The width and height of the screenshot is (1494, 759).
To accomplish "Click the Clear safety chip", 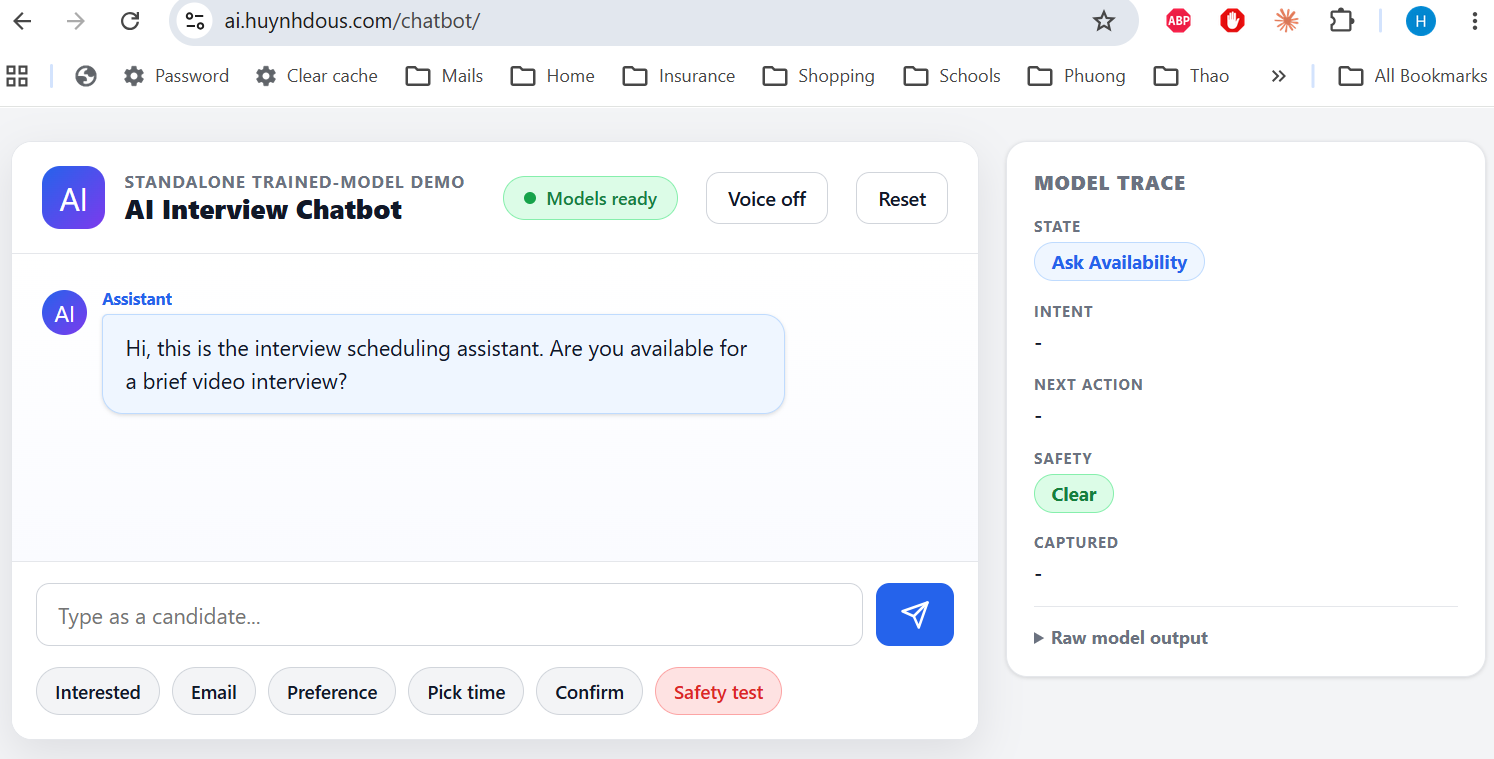I will coord(1074,494).
